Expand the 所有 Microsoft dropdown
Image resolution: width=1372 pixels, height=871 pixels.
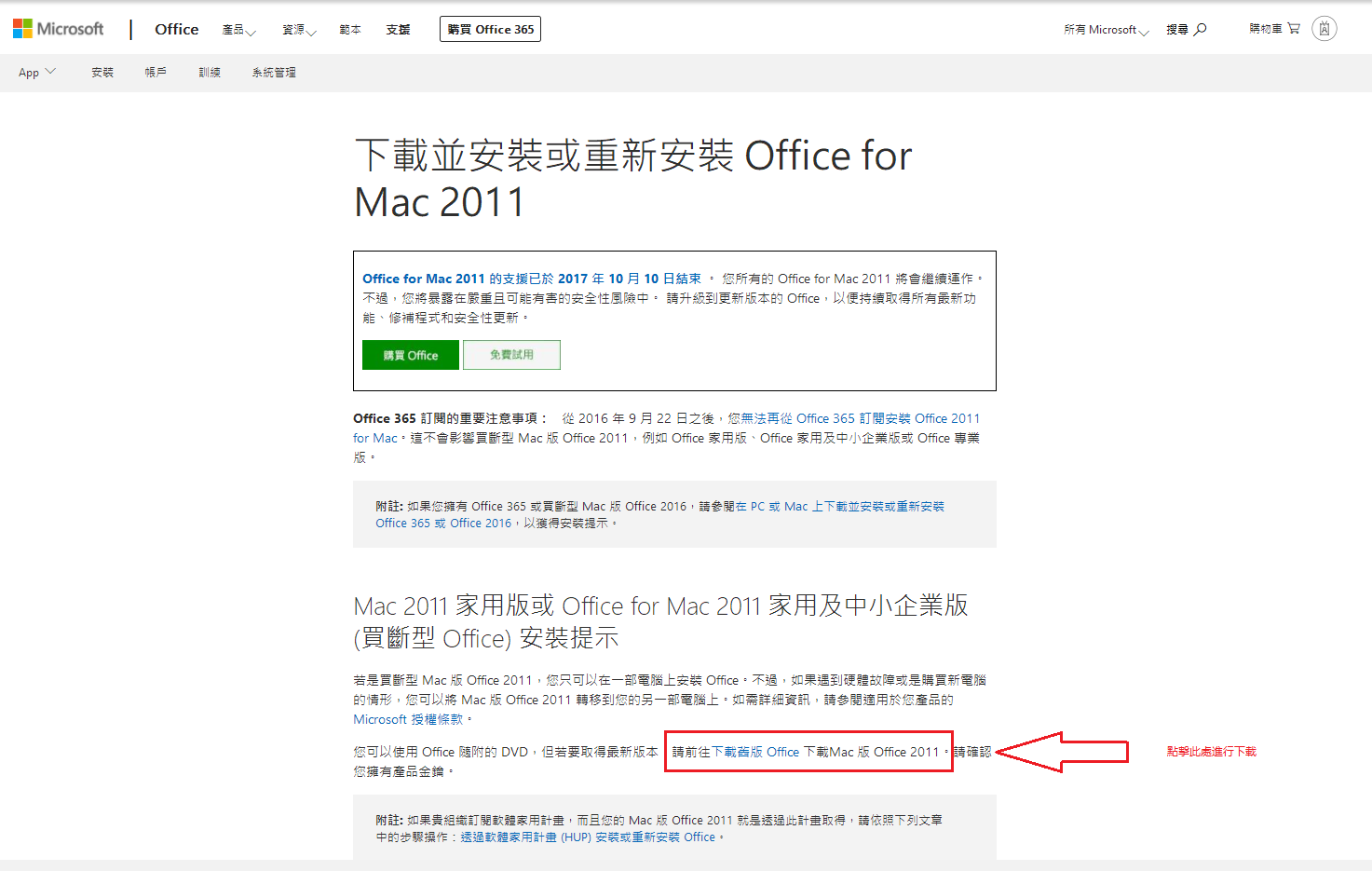click(x=1107, y=30)
